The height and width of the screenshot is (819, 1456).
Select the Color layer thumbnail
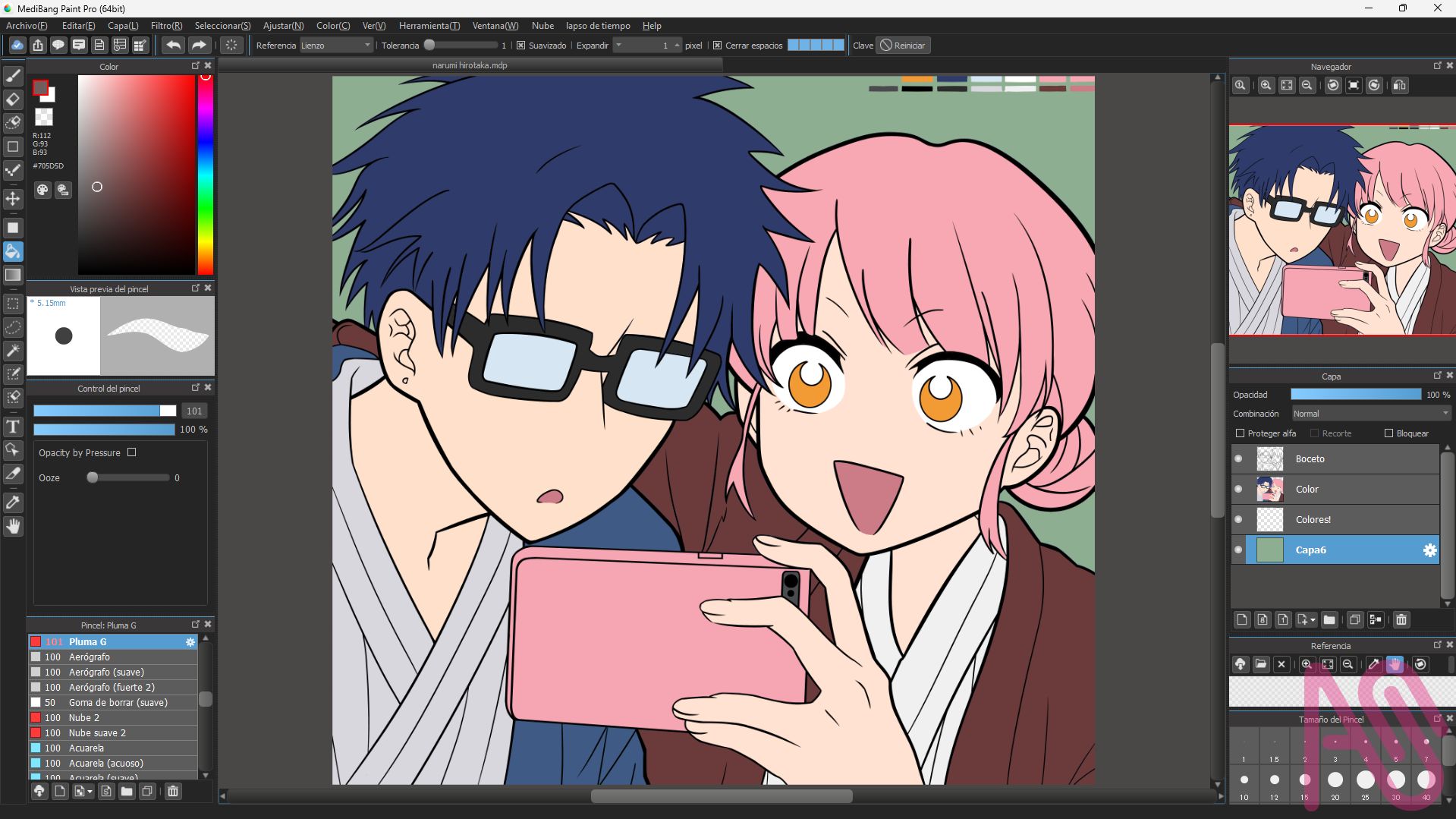coord(1269,490)
